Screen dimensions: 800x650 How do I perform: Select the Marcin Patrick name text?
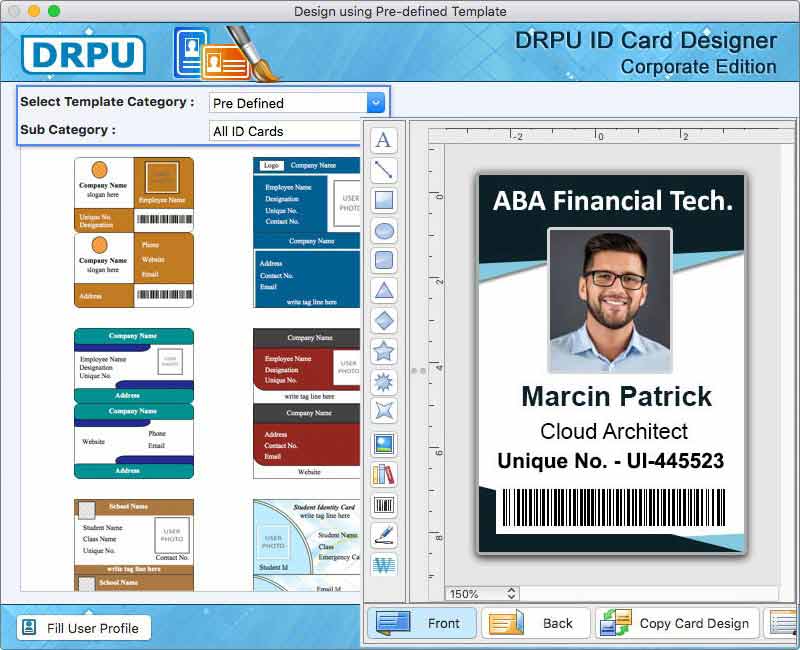616,396
